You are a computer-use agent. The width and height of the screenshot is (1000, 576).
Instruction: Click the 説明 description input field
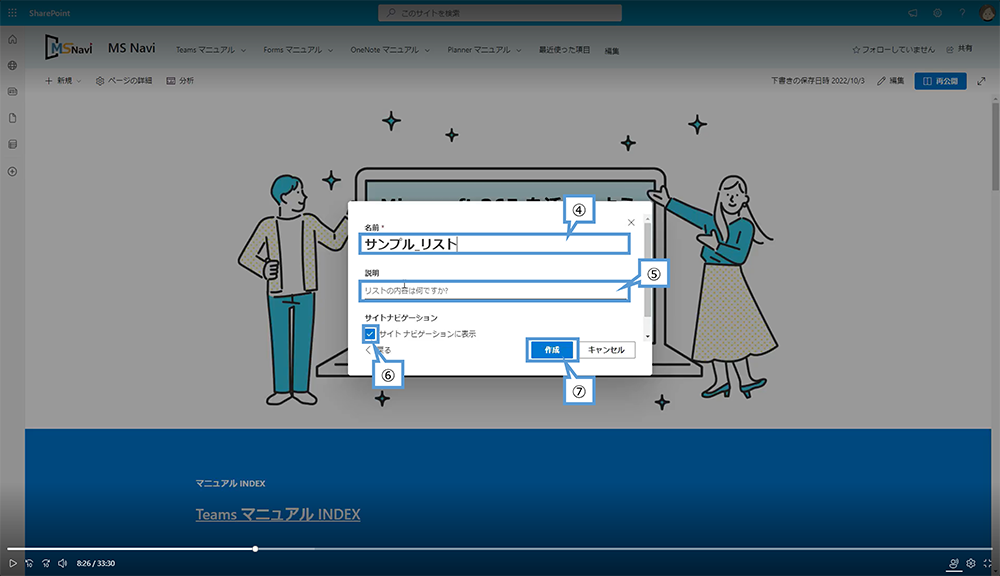click(x=495, y=291)
